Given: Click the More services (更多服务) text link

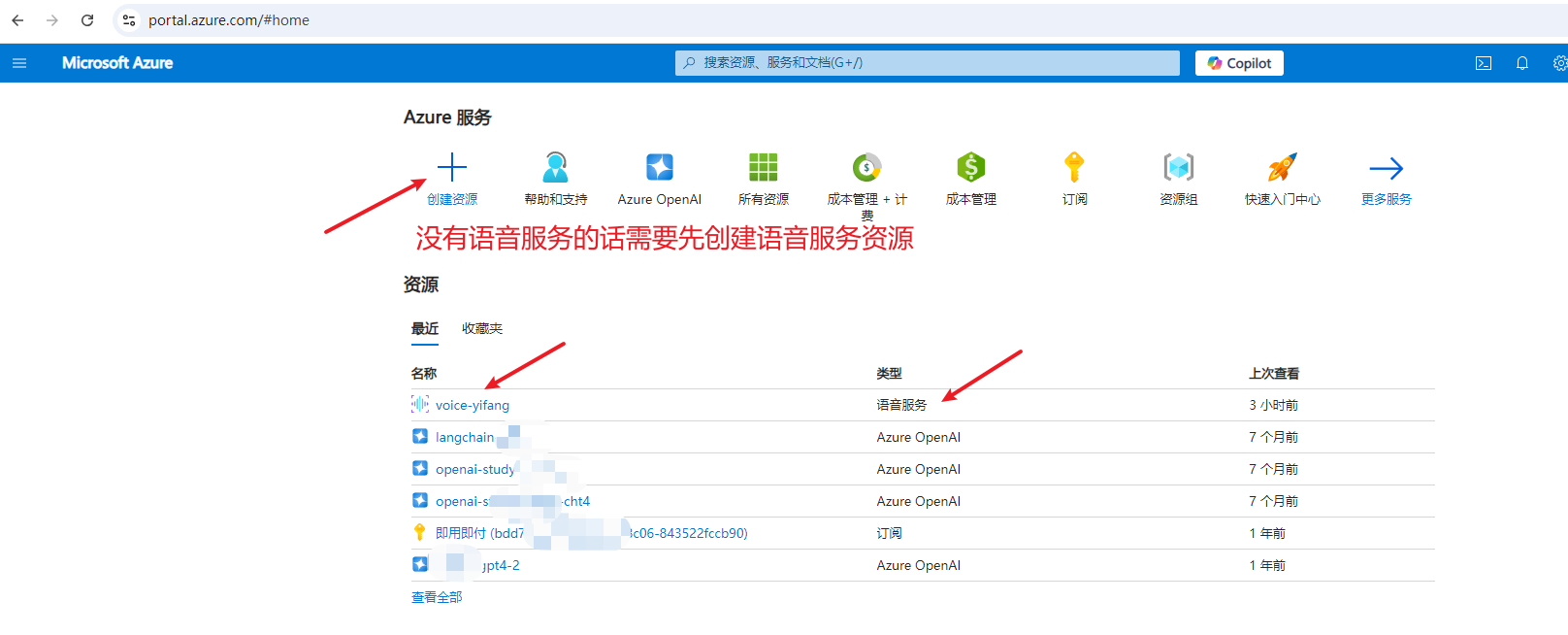Looking at the screenshot, I should click(x=1386, y=199).
